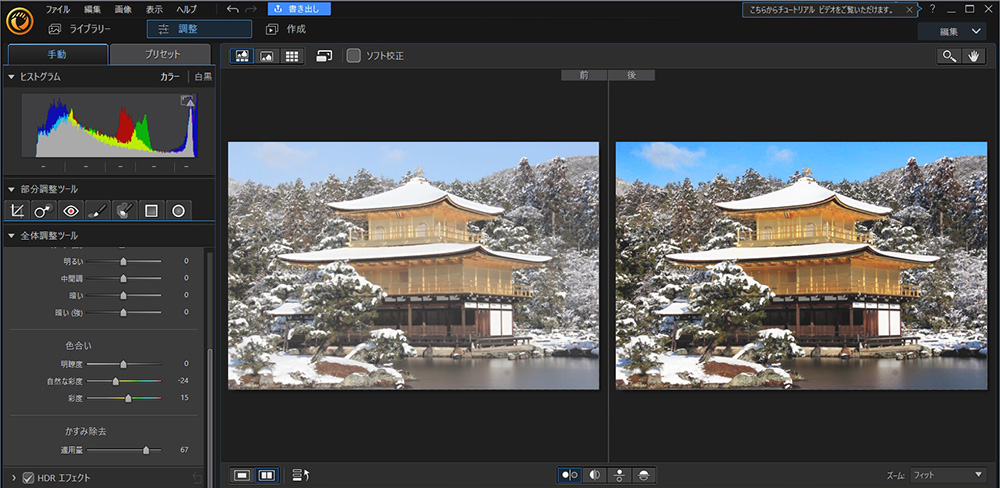Image resolution: width=1000 pixels, height=488 pixels.
Task: Collapse the 部分調整ツール section
Action: tap(11, 189)
